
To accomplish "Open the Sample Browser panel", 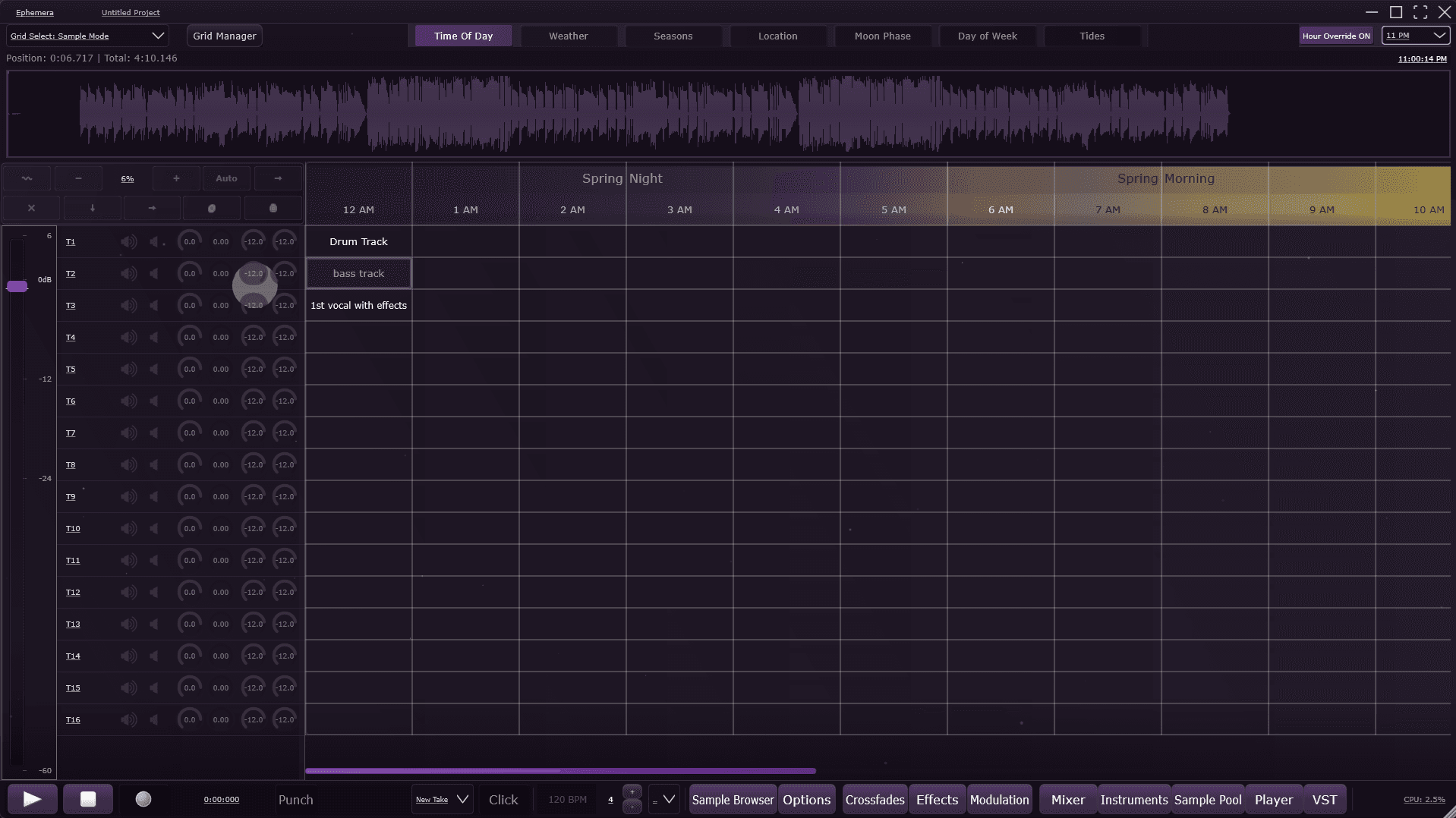I will (x=733, y=800).
